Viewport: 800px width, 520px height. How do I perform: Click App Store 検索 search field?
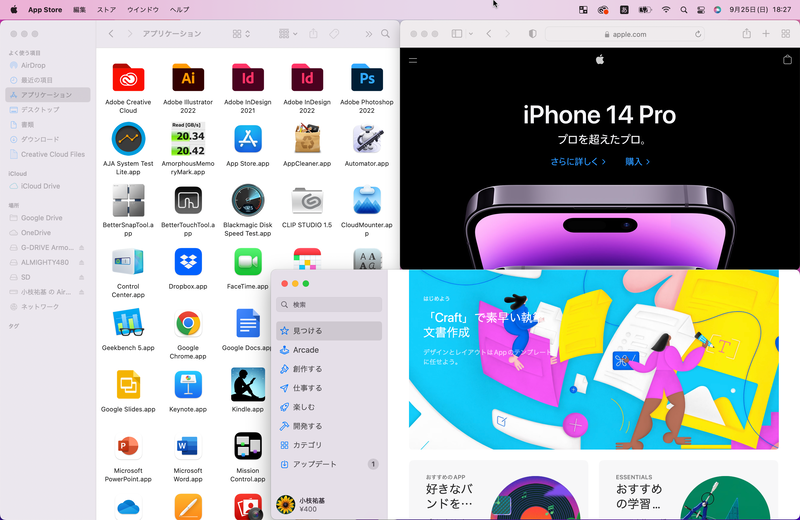pyautogui.click(x=329, y=305)
